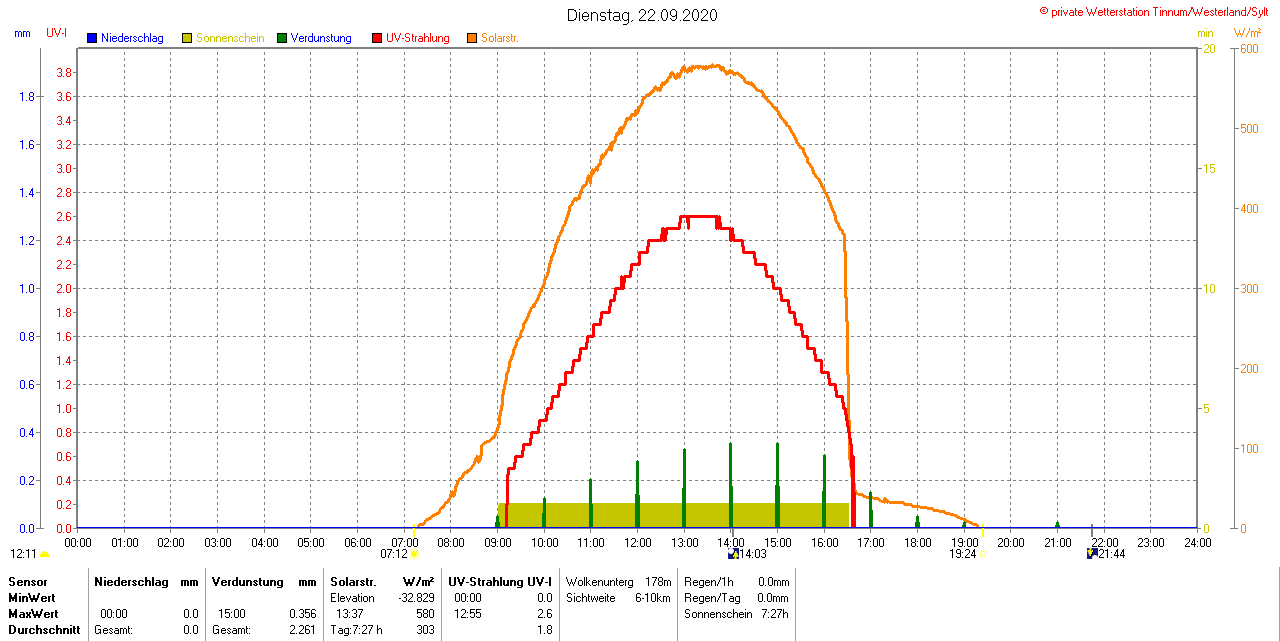Select the Solarstr. legend label
This screenshot has height=641, width=1280.
tap(500, 38)
